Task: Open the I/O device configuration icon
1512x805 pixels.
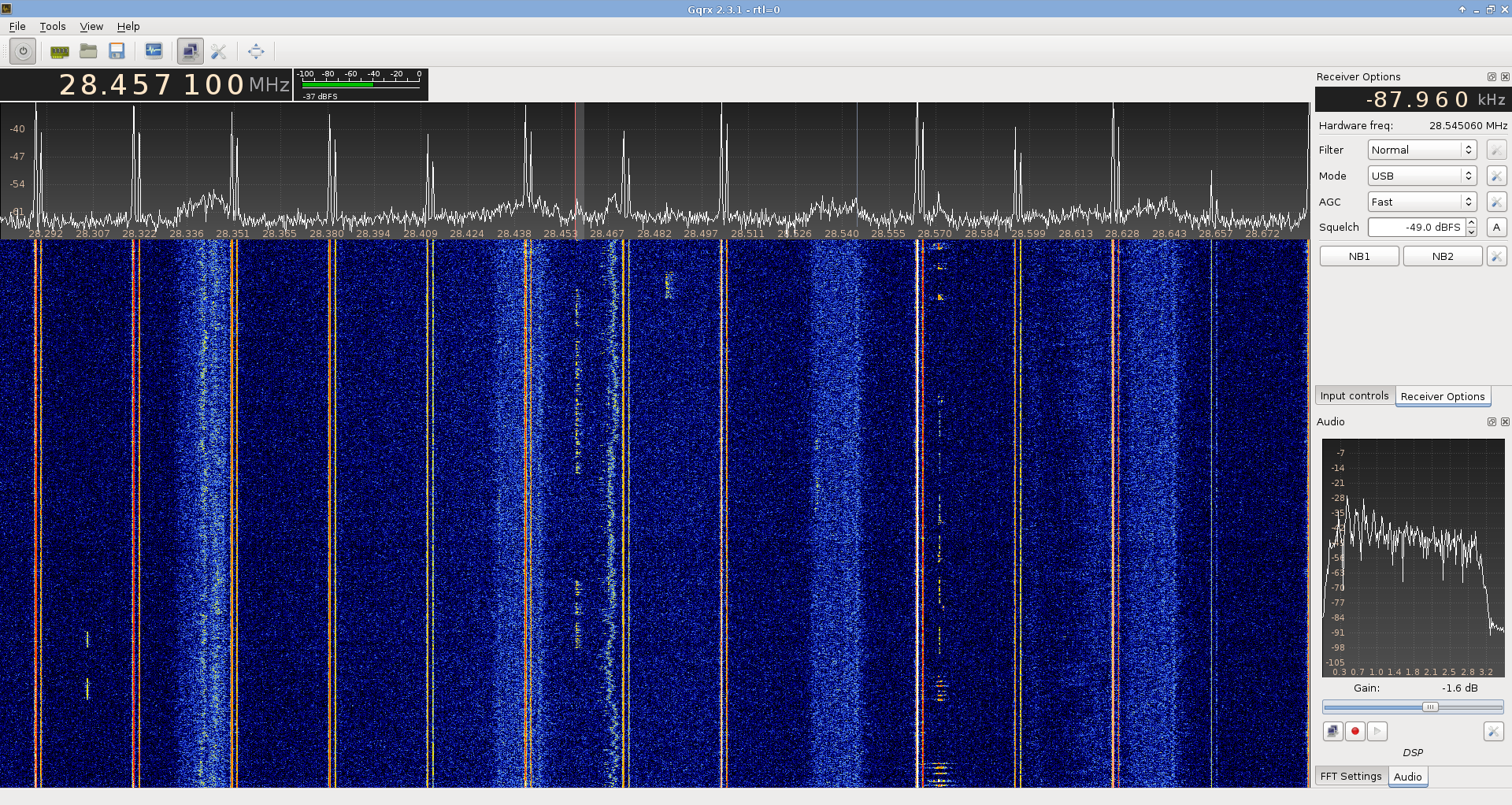Action: 59,51
